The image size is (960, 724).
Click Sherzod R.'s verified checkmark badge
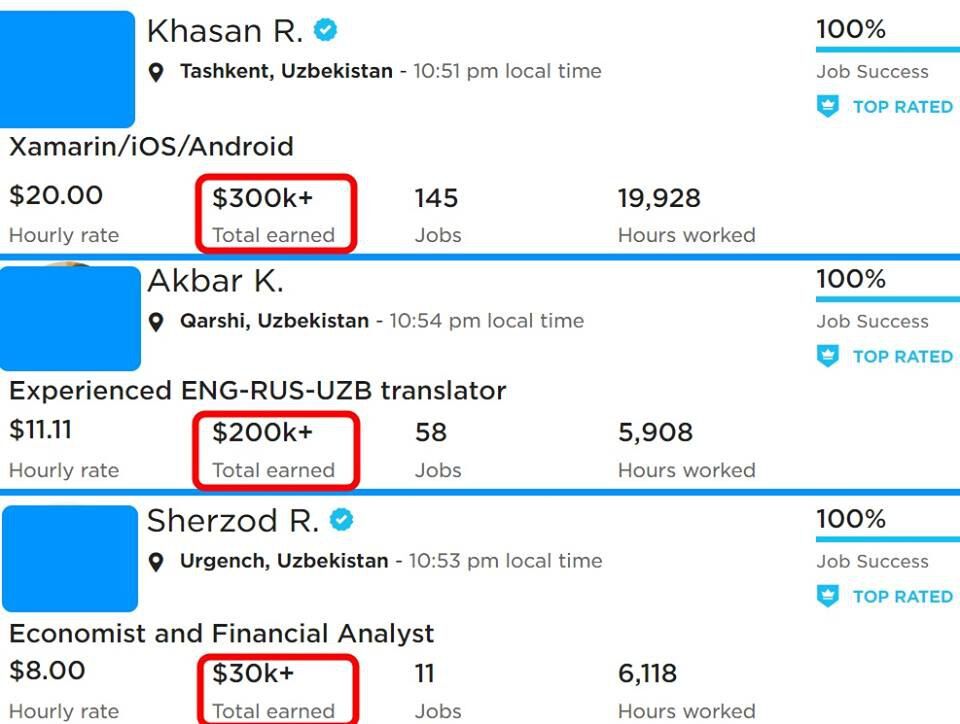[341, 520]
